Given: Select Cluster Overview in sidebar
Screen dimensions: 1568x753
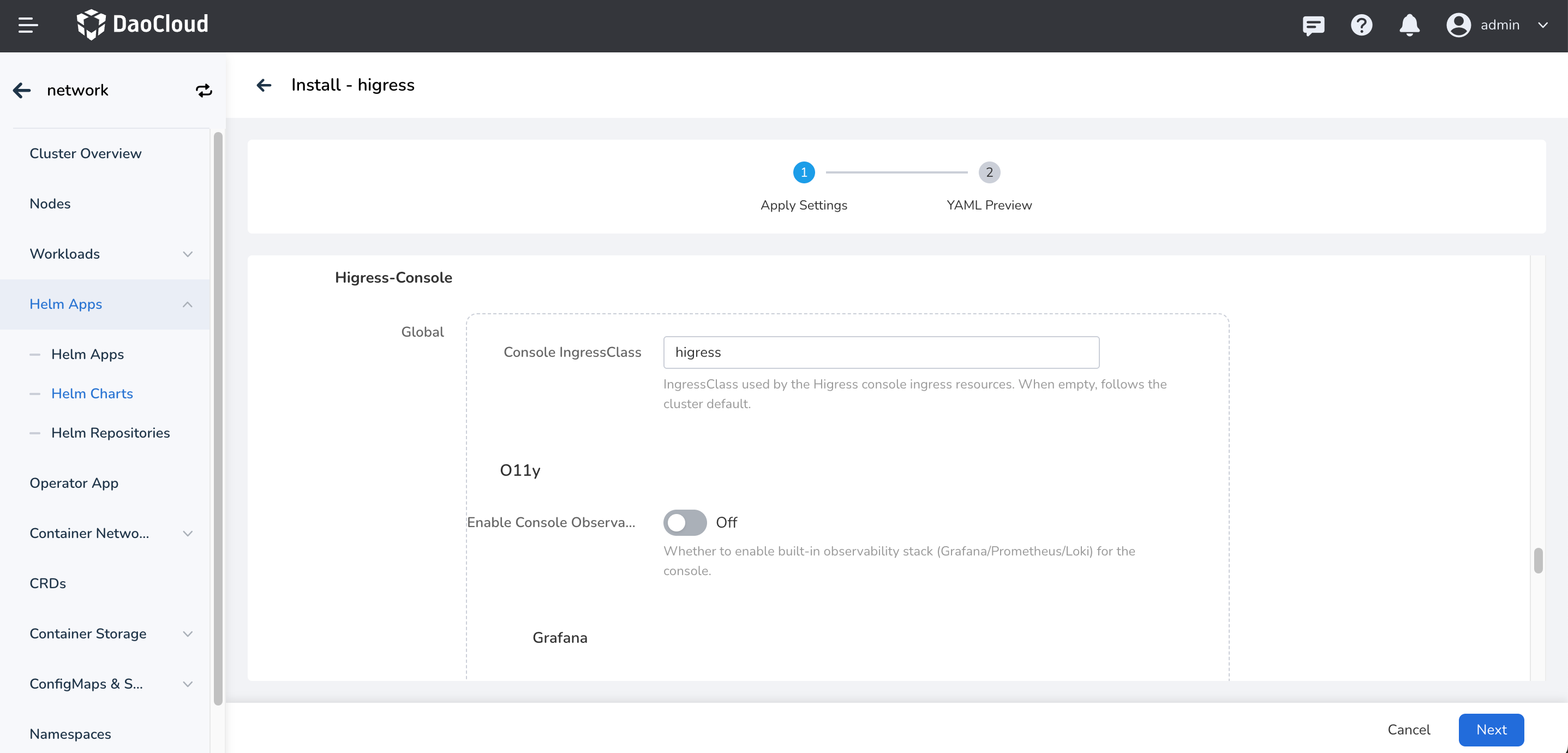Looking at the screenshot, I should (x=85, y=153).
